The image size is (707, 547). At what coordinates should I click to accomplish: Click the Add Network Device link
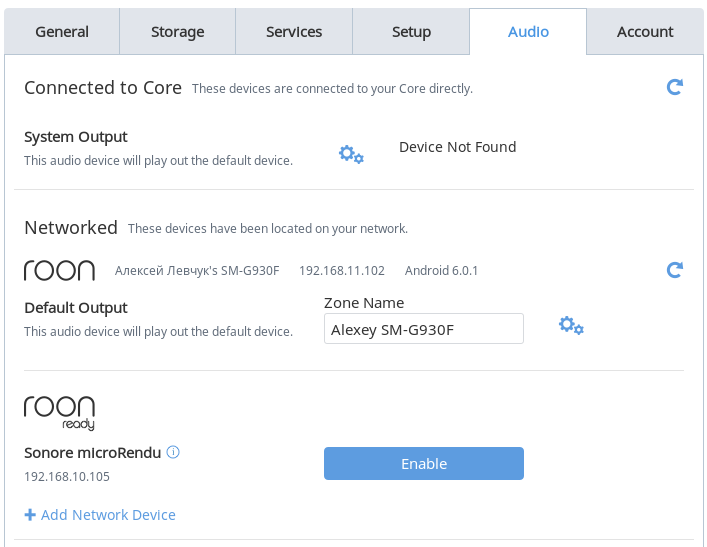click(x=108, y=515)
